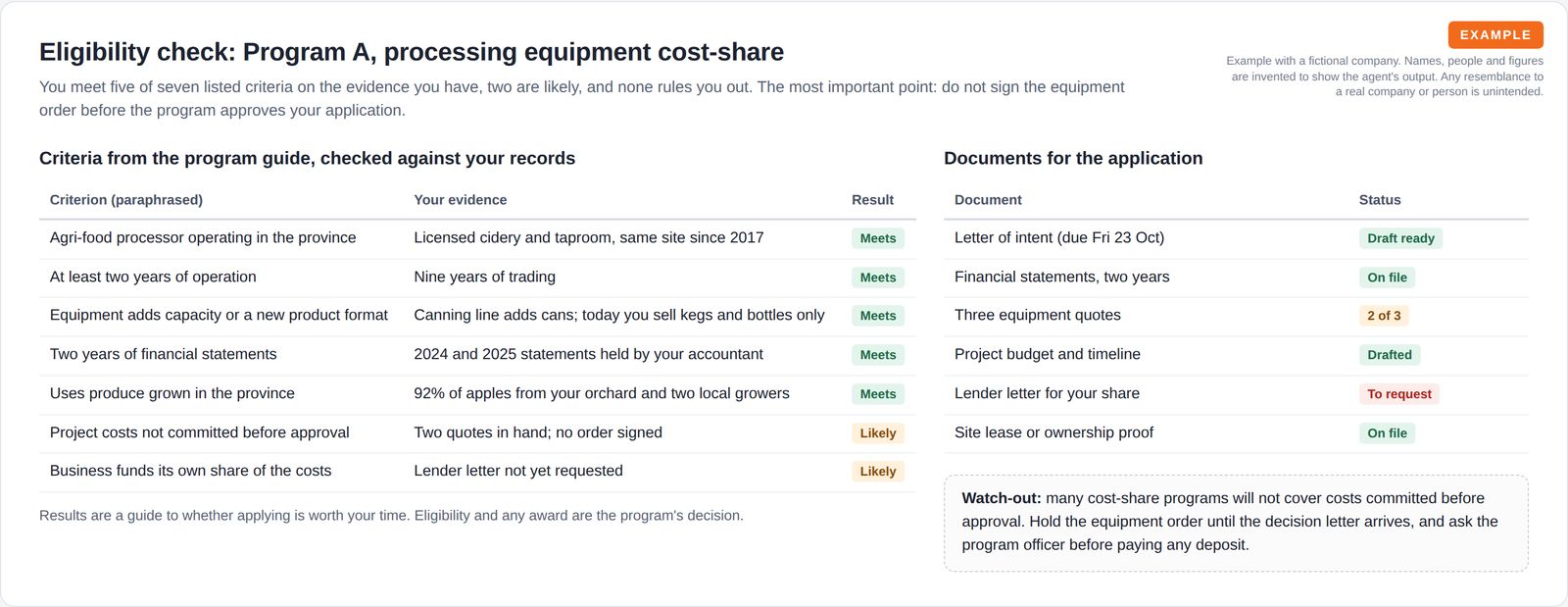This screenshot has width=1568, height=607.
Task: Click 'On file' badge for Financial statements document
Action: pos(1387,278)
